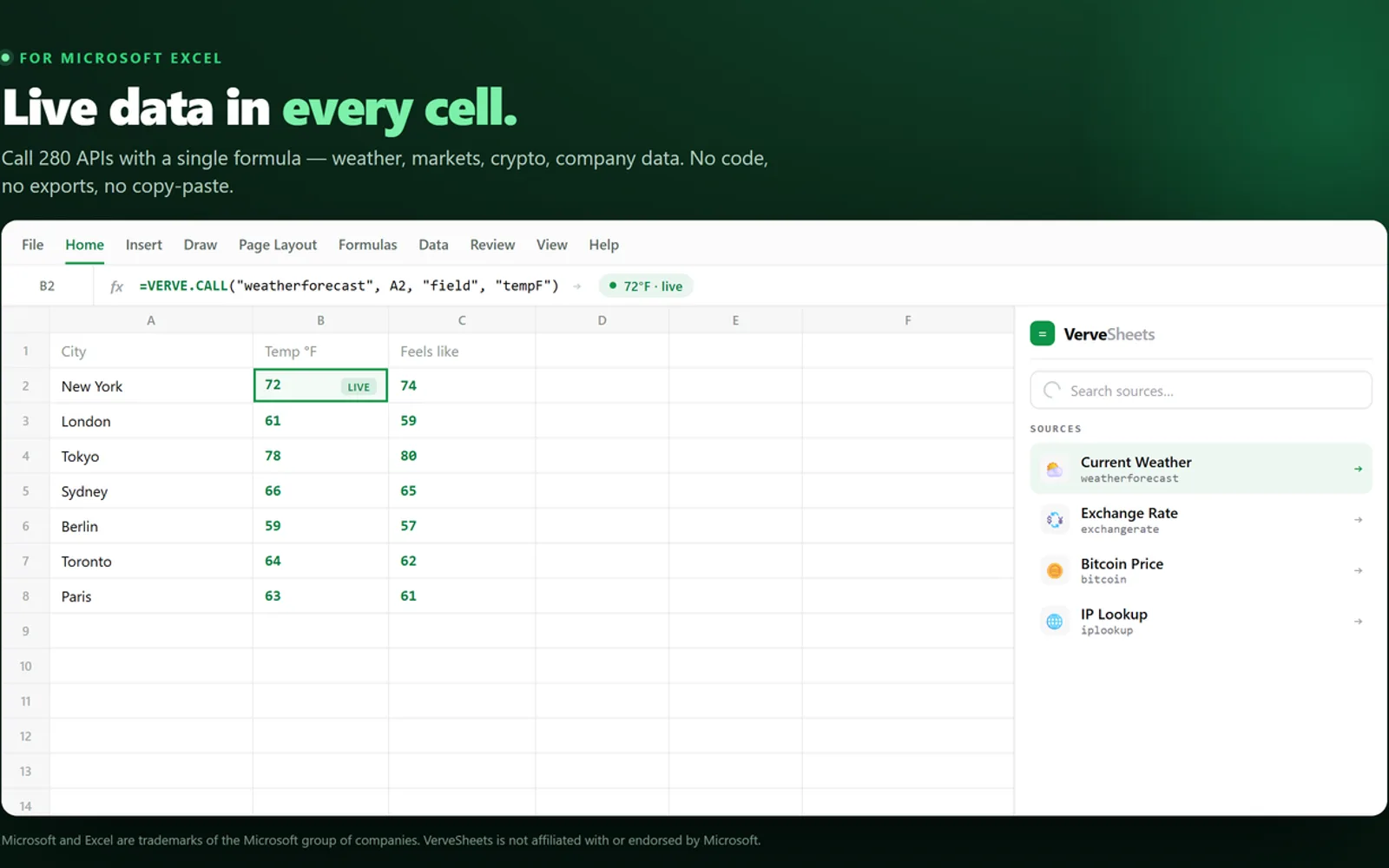Select the Home ribbon tab
Screen dimensions: 1389x868
pyautogui.click(x=84, y=245)
